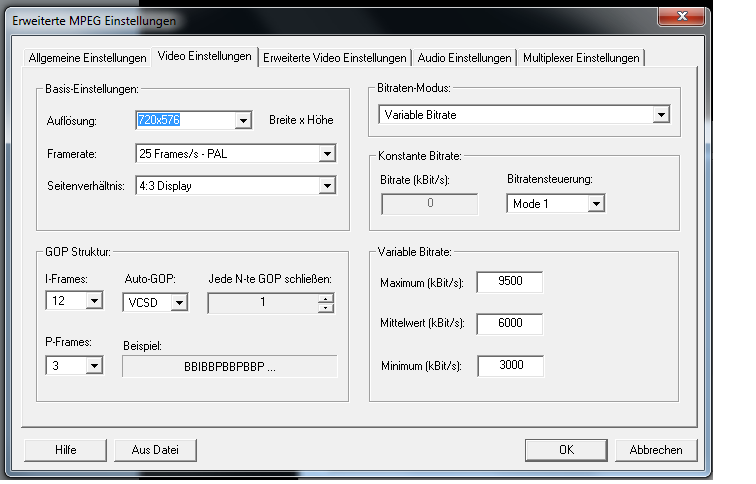
Task: Expand the Framerate 25 Frames/s dropdown
Action: pos(327,154)
